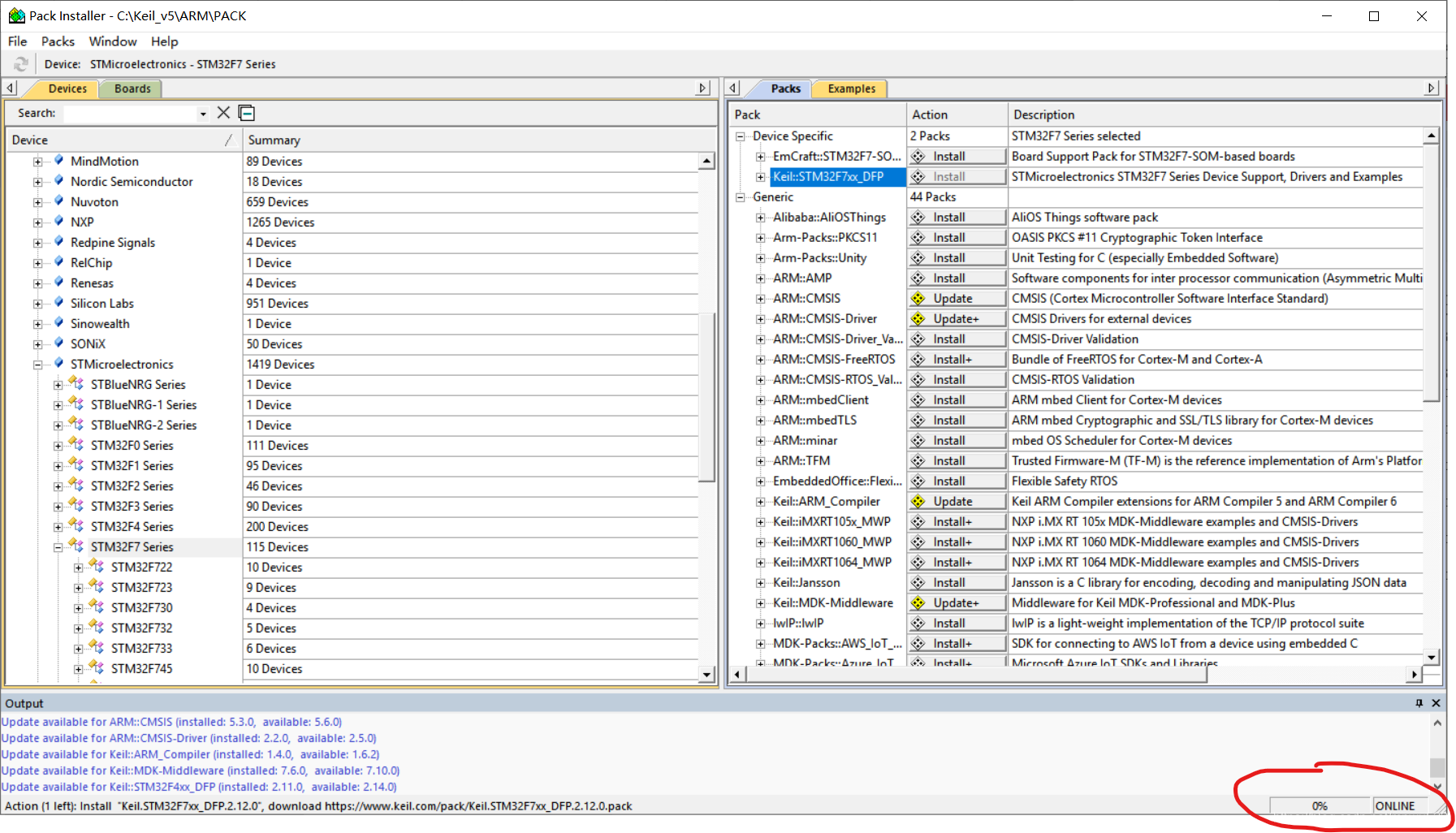Click the install icon for ARM::AMP
The image size is (1456, 833).
click(918, 278)
